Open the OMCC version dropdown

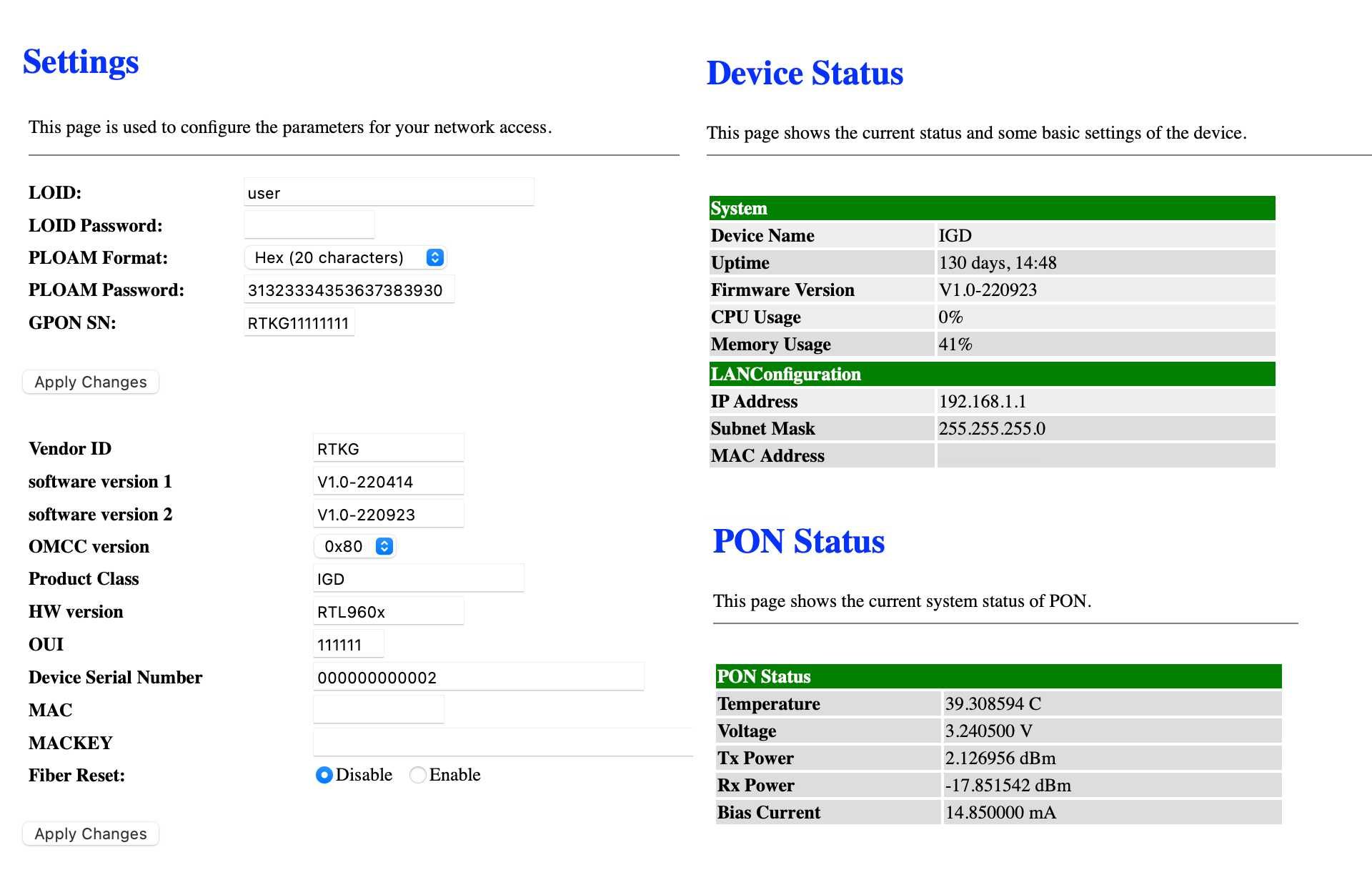(x=355, y=546)
